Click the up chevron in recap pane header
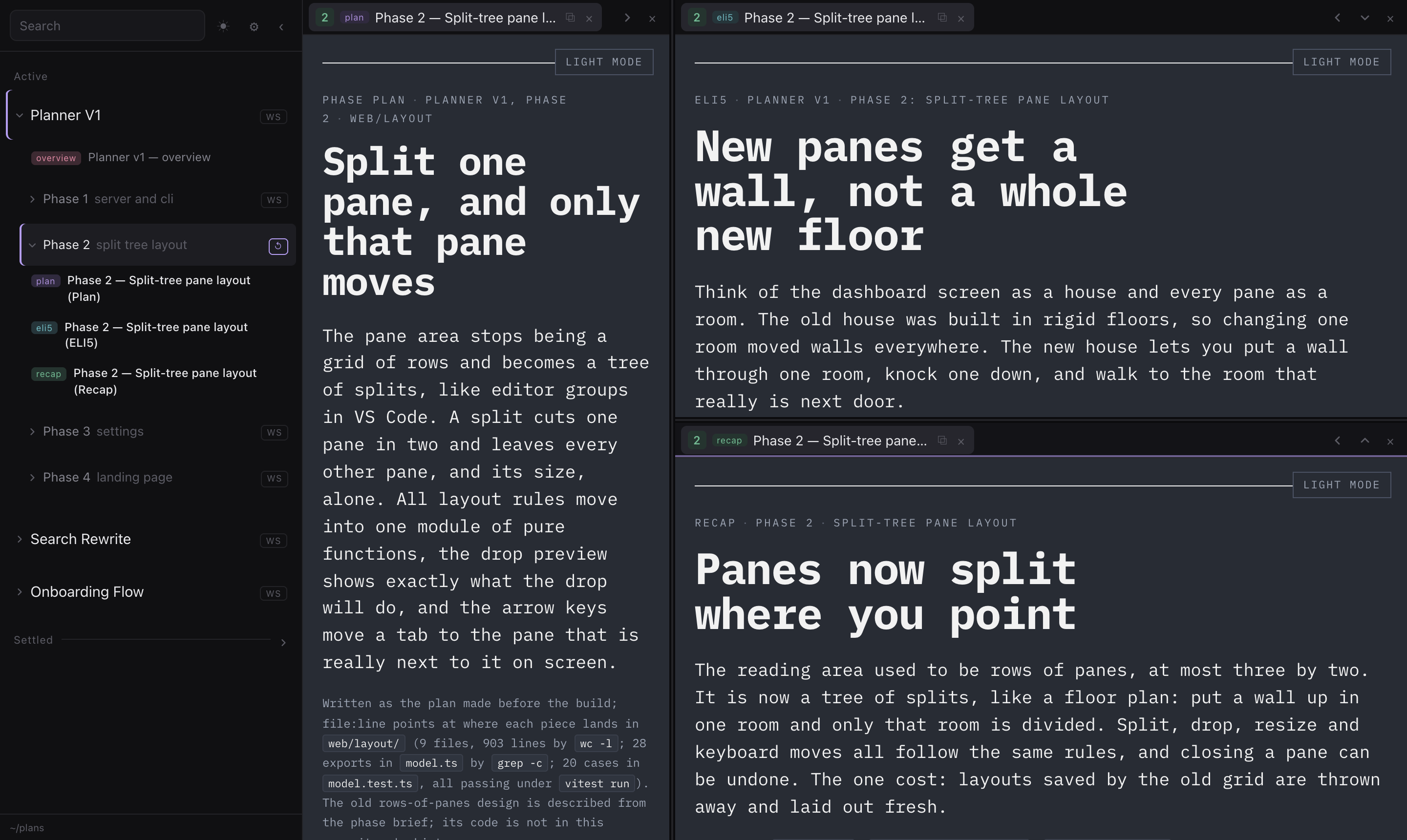 pos(1364,441)
